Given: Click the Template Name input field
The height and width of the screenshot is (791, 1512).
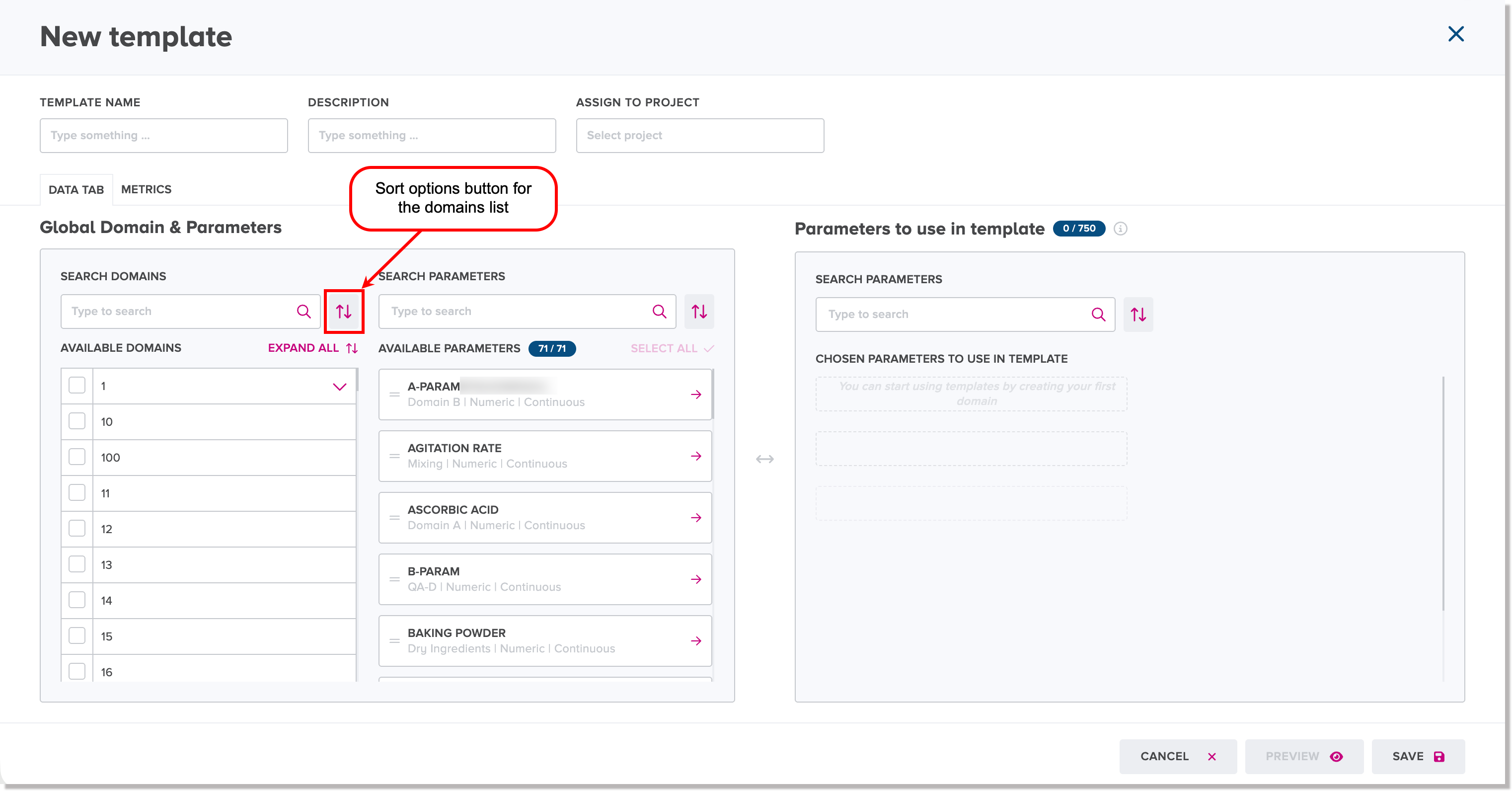Looking at the screenshot, I should (164, 136).
